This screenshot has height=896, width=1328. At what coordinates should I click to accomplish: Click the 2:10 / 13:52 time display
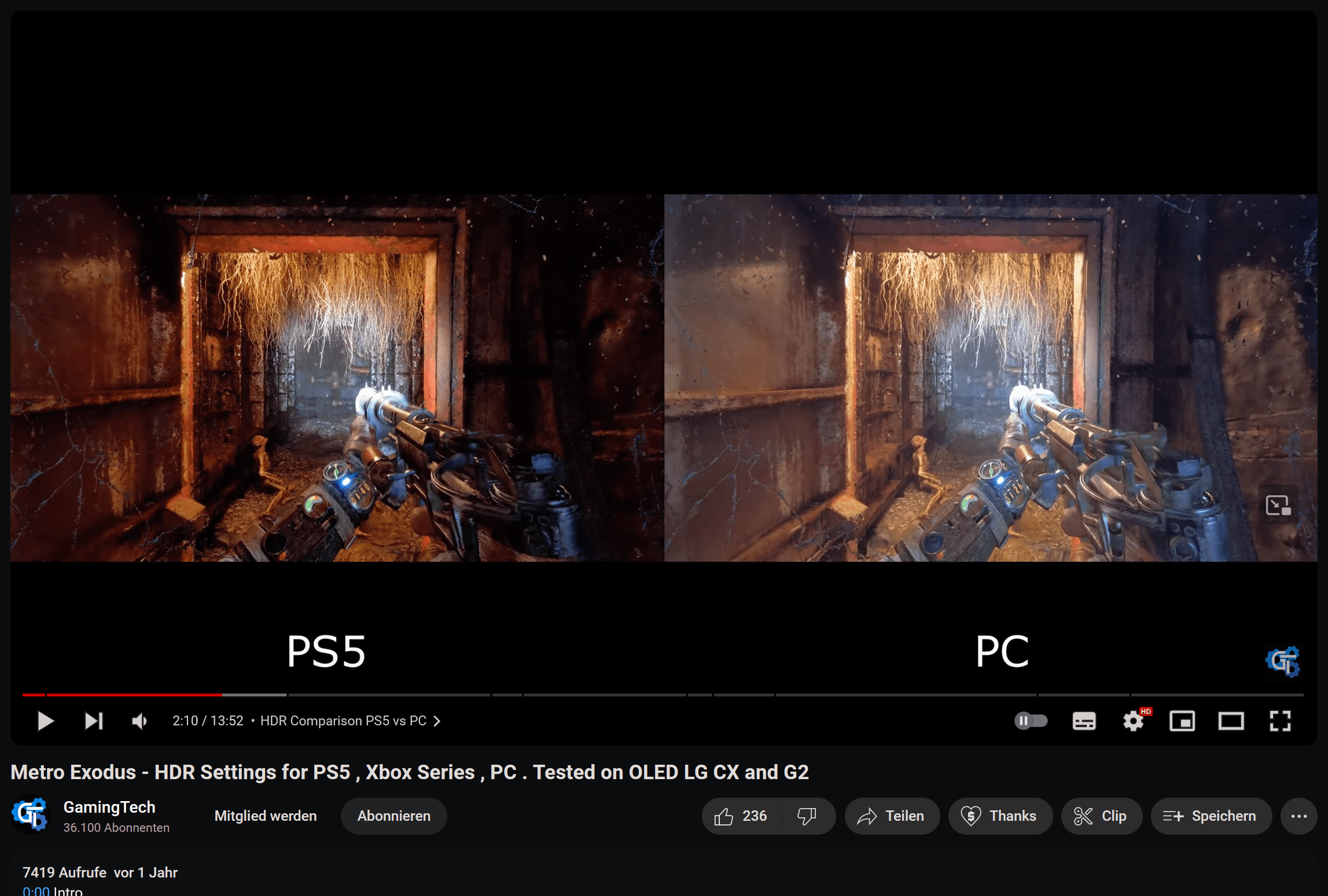[x=208, y=721]
